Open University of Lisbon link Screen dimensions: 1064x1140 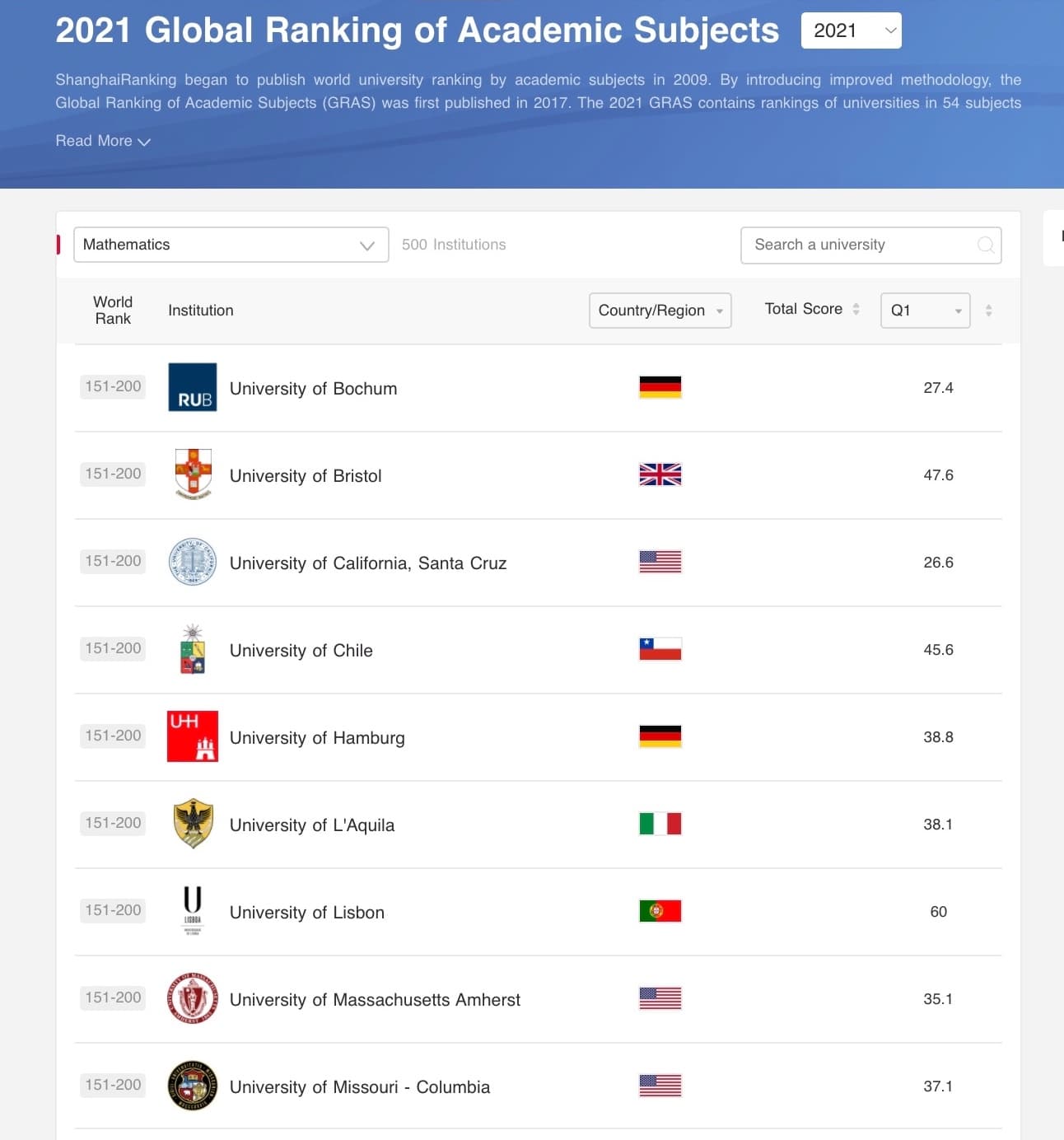click(307, 913)
